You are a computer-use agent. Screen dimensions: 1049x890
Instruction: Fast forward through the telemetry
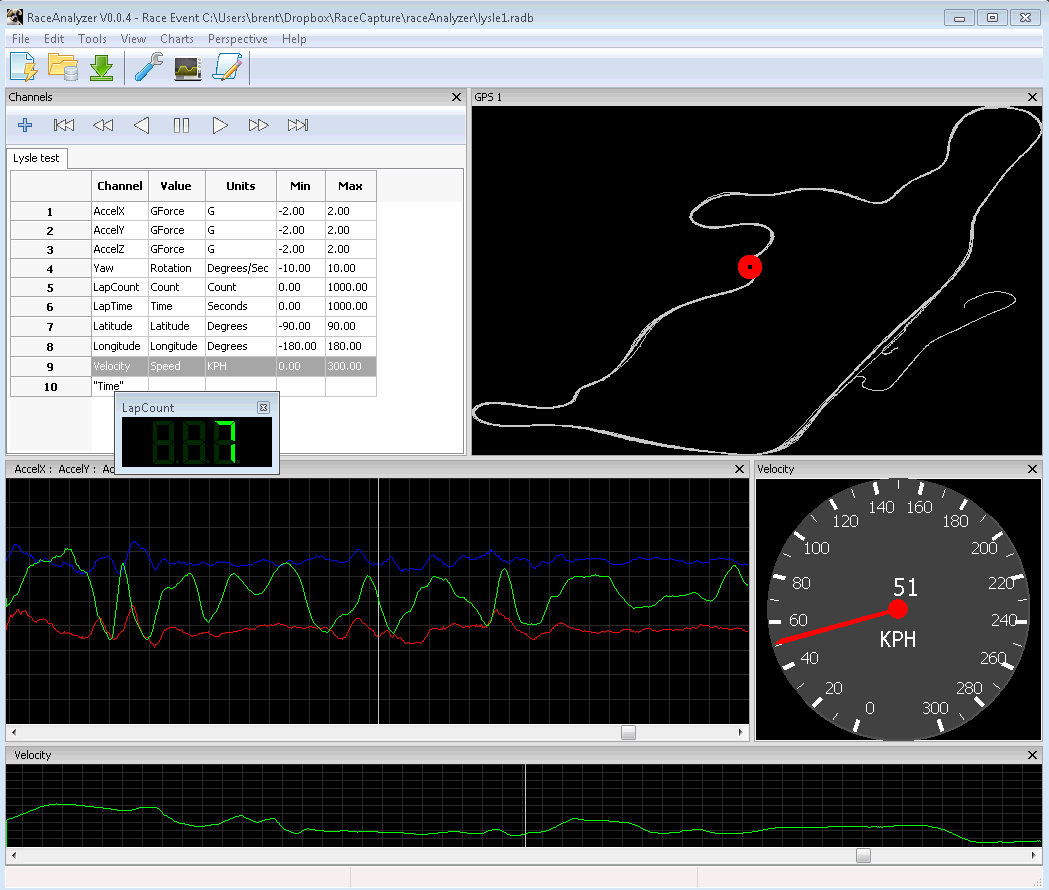click(x=258, y=125)
